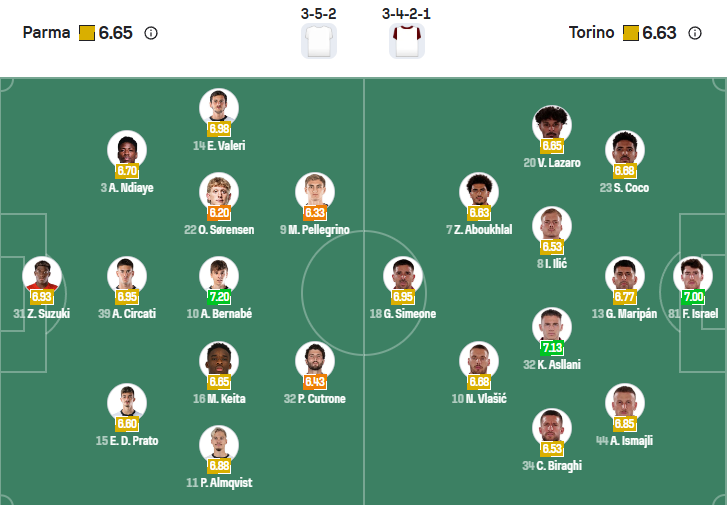Open G. Simeone player avatar
The width and height of the screenshot is (727, 505).
(403, 275)
